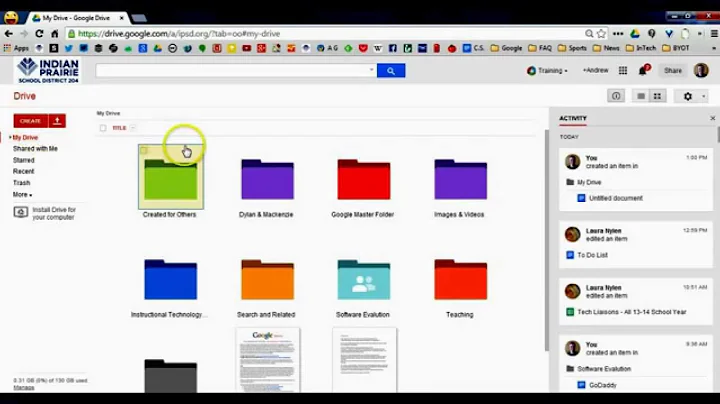Screen dimensions: 720x404
Task: Switch to grid view
Action: point(658,96)
